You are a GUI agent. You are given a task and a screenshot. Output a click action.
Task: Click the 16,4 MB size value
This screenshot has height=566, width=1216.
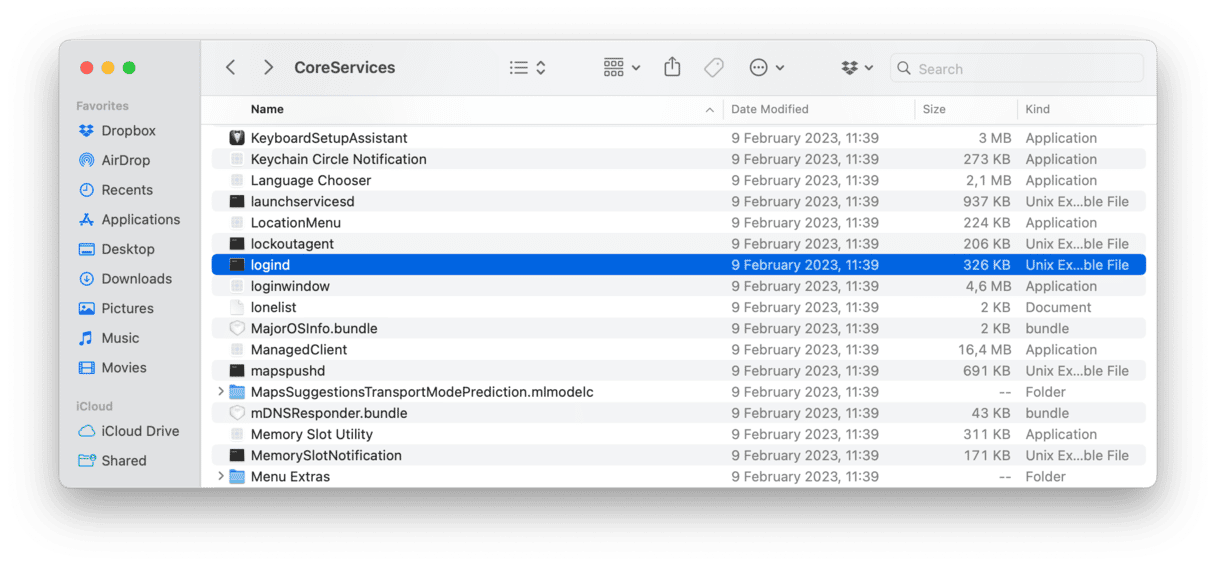985,350
